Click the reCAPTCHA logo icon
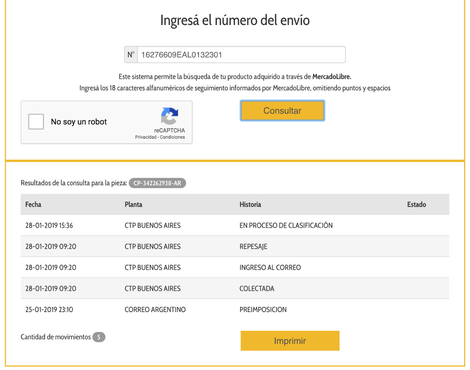This screenshot has height=370, width=470. click(x=170, y=116)
